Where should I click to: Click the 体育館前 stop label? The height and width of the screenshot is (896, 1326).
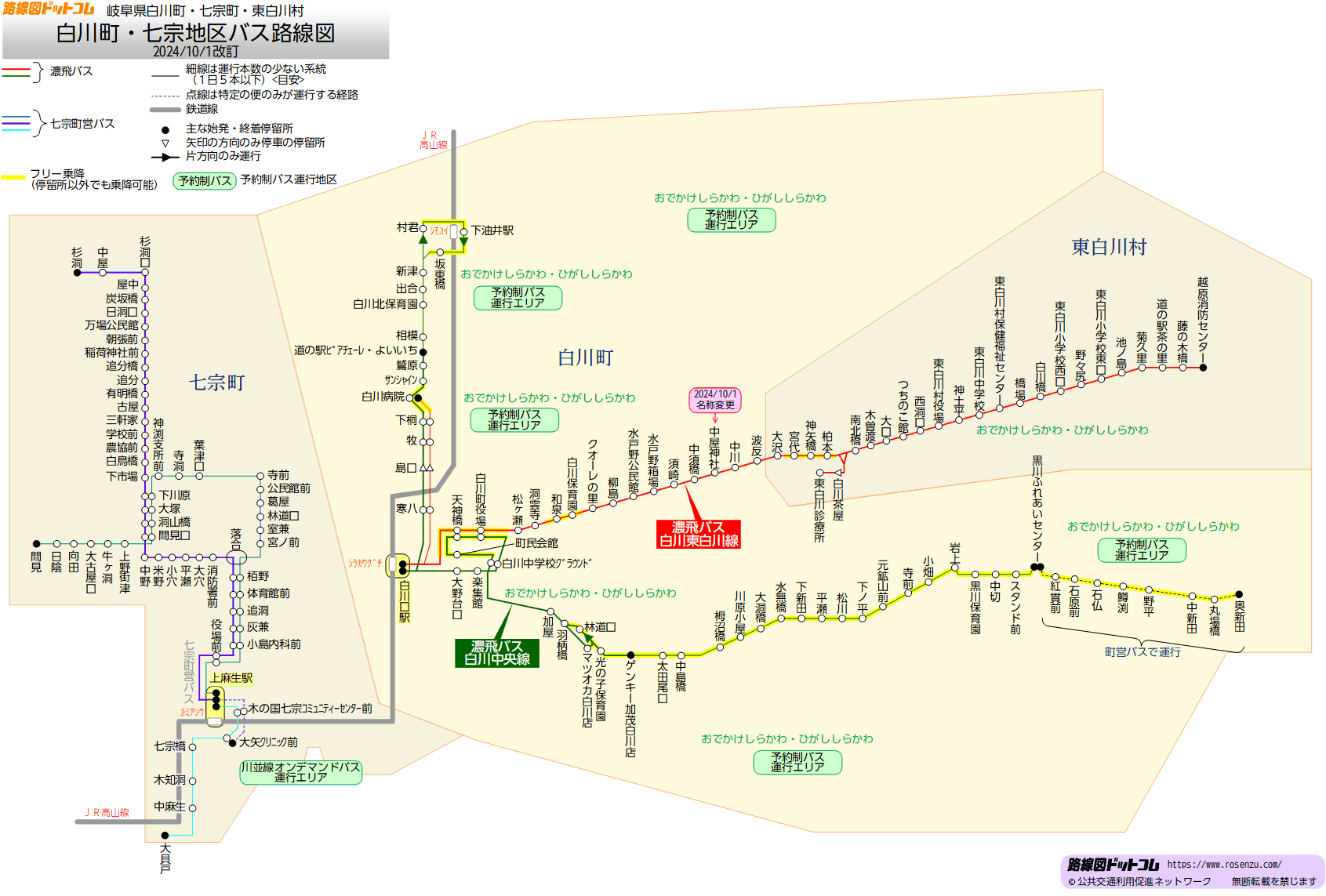tap(268, 593)
